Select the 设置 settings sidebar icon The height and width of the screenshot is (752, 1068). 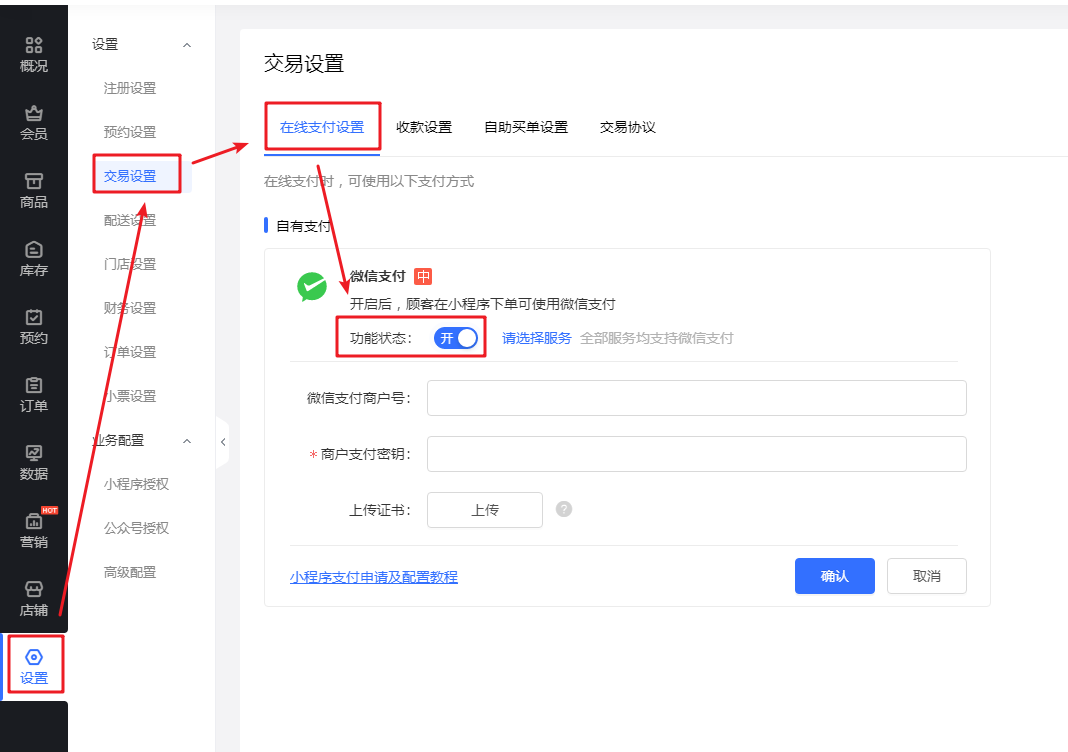tap(33, 668)
